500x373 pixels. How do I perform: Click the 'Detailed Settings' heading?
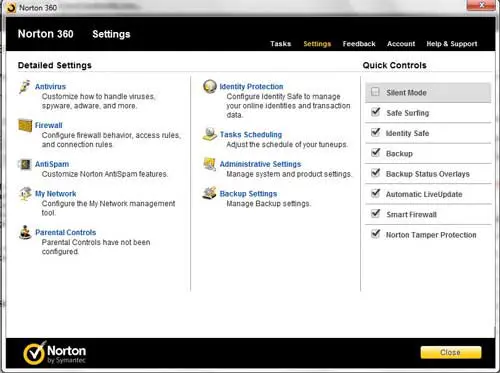coord(55,65)
